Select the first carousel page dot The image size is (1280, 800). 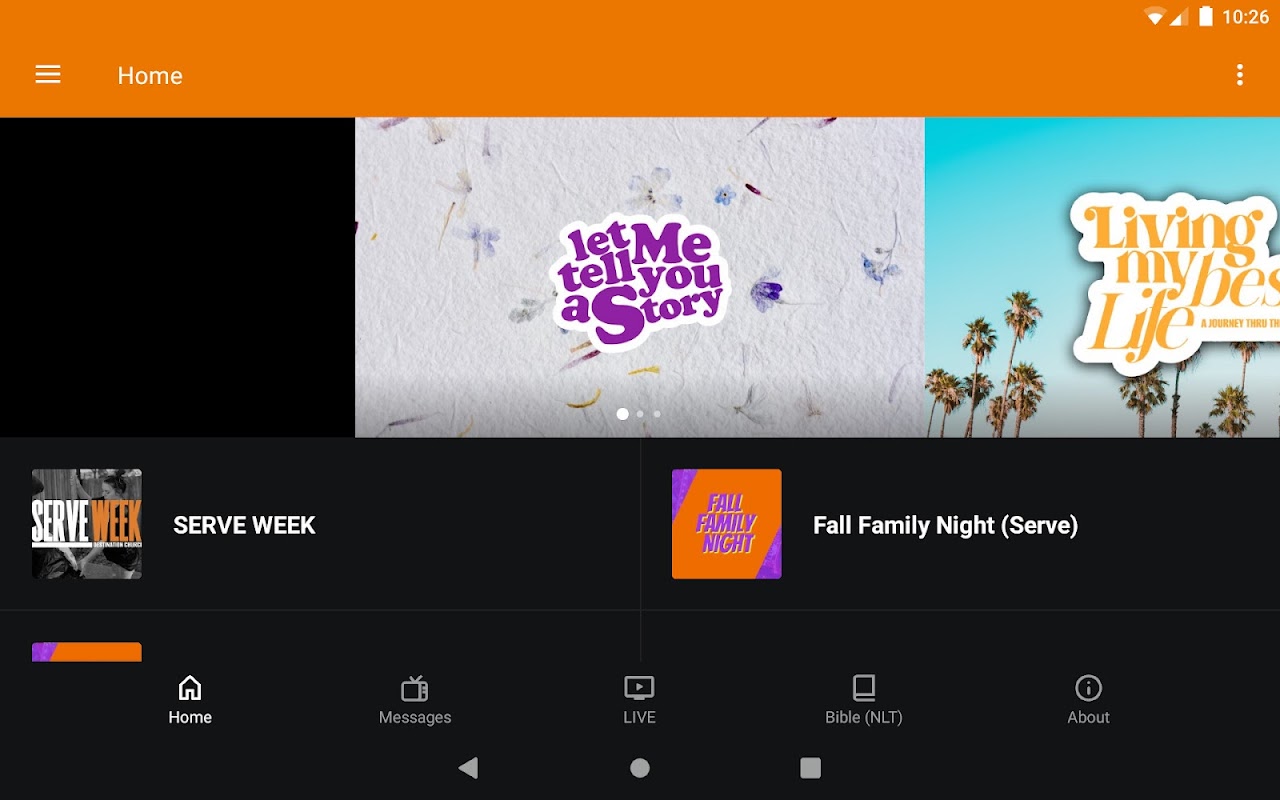pyautogui.click(x=623, y=414)
